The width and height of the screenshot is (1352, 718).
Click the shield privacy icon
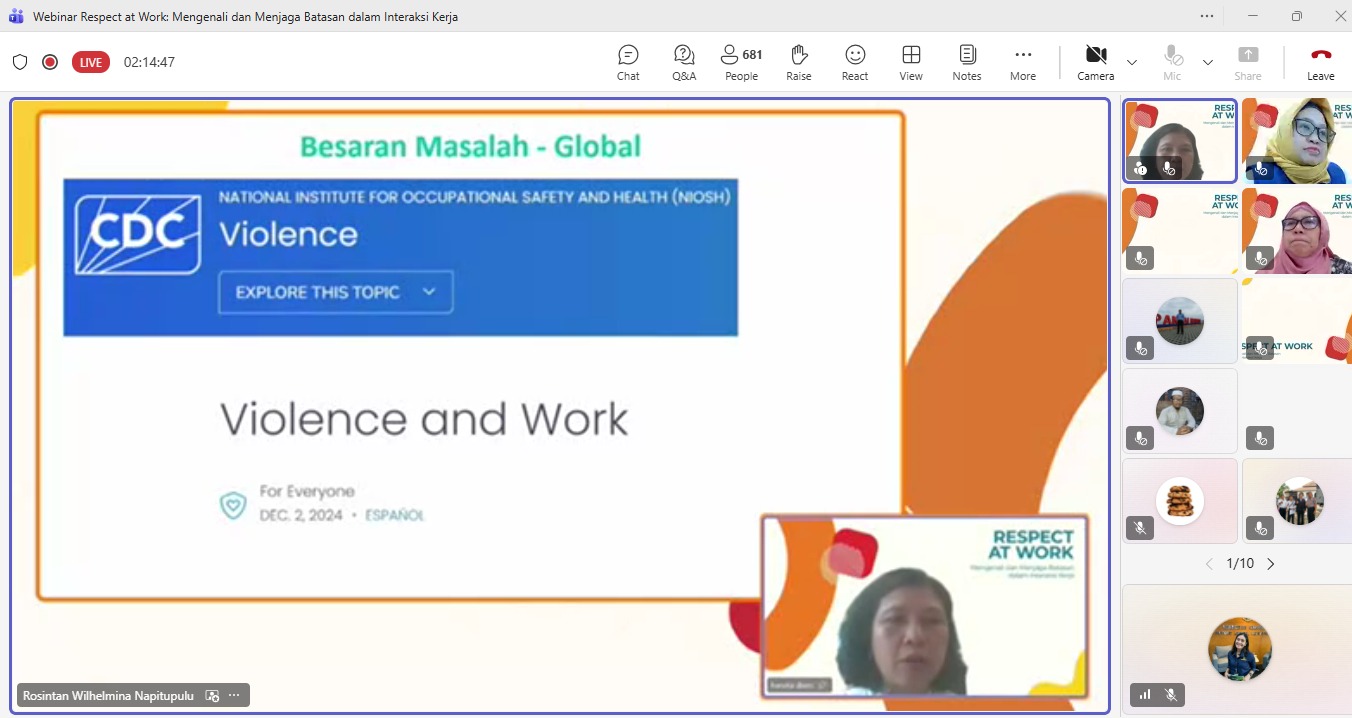click(20, 62)
